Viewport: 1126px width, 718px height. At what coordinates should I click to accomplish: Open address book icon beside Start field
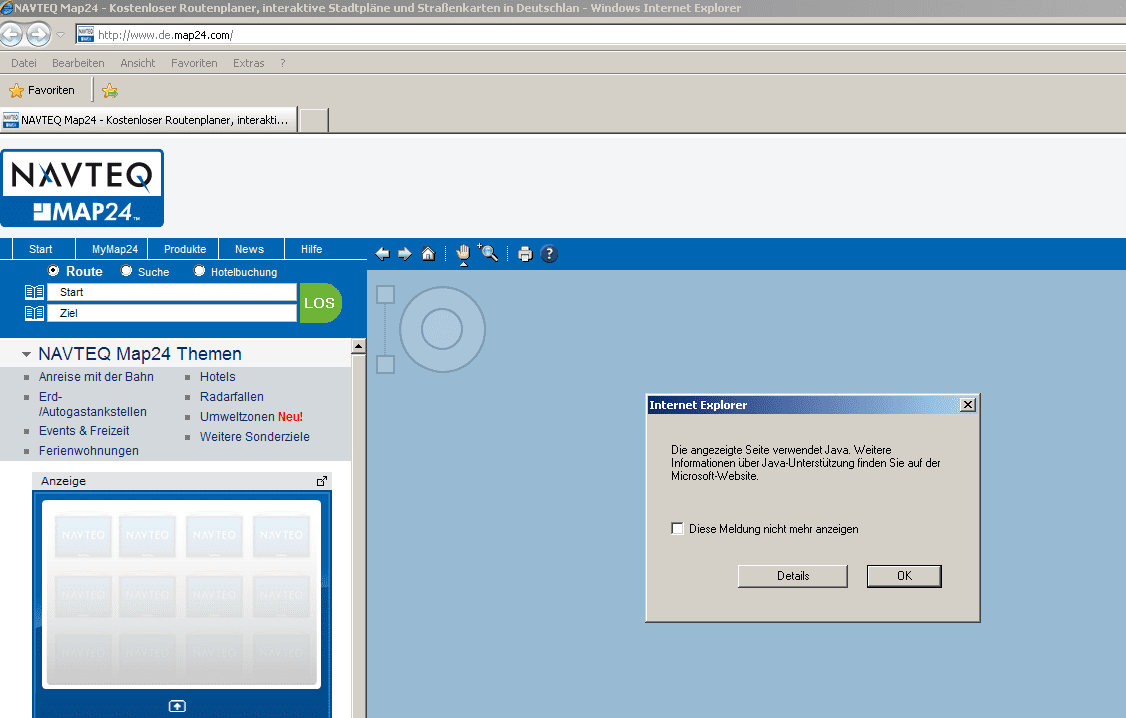34,292
